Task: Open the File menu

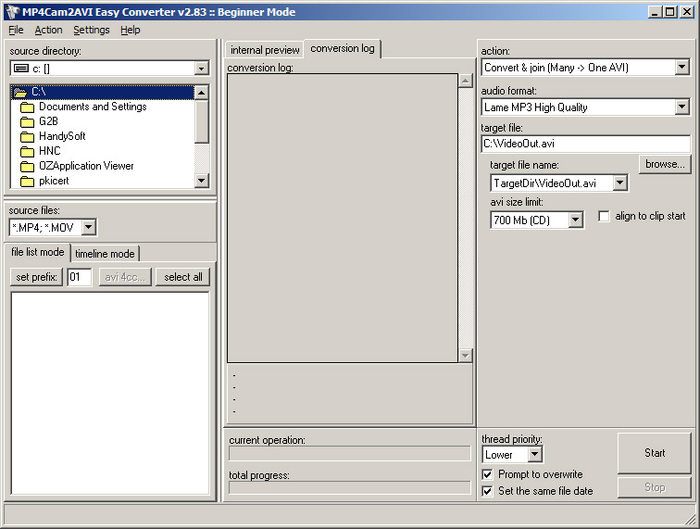Action: (x=16, y=30)
